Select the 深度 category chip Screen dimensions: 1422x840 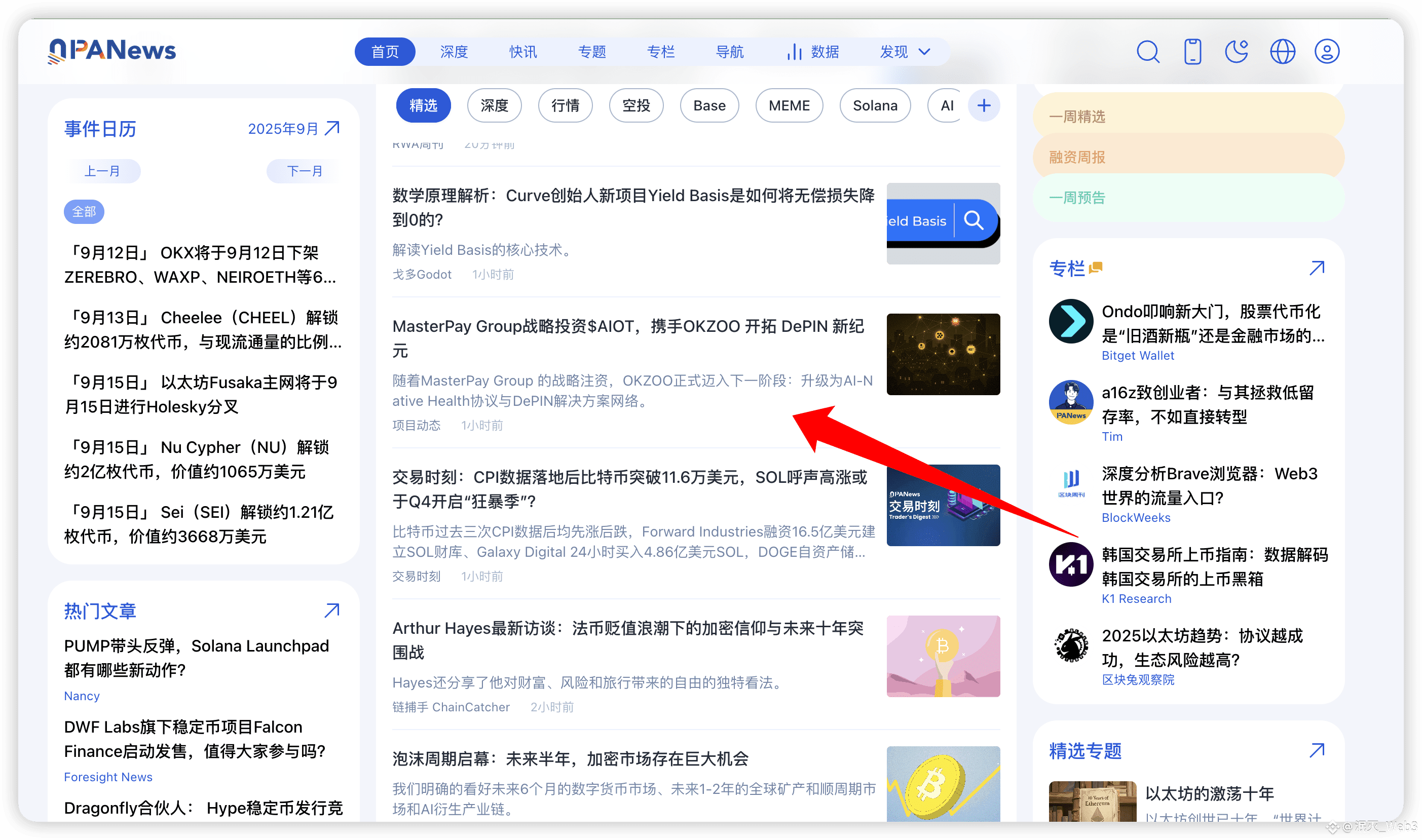tap(494, 105)
